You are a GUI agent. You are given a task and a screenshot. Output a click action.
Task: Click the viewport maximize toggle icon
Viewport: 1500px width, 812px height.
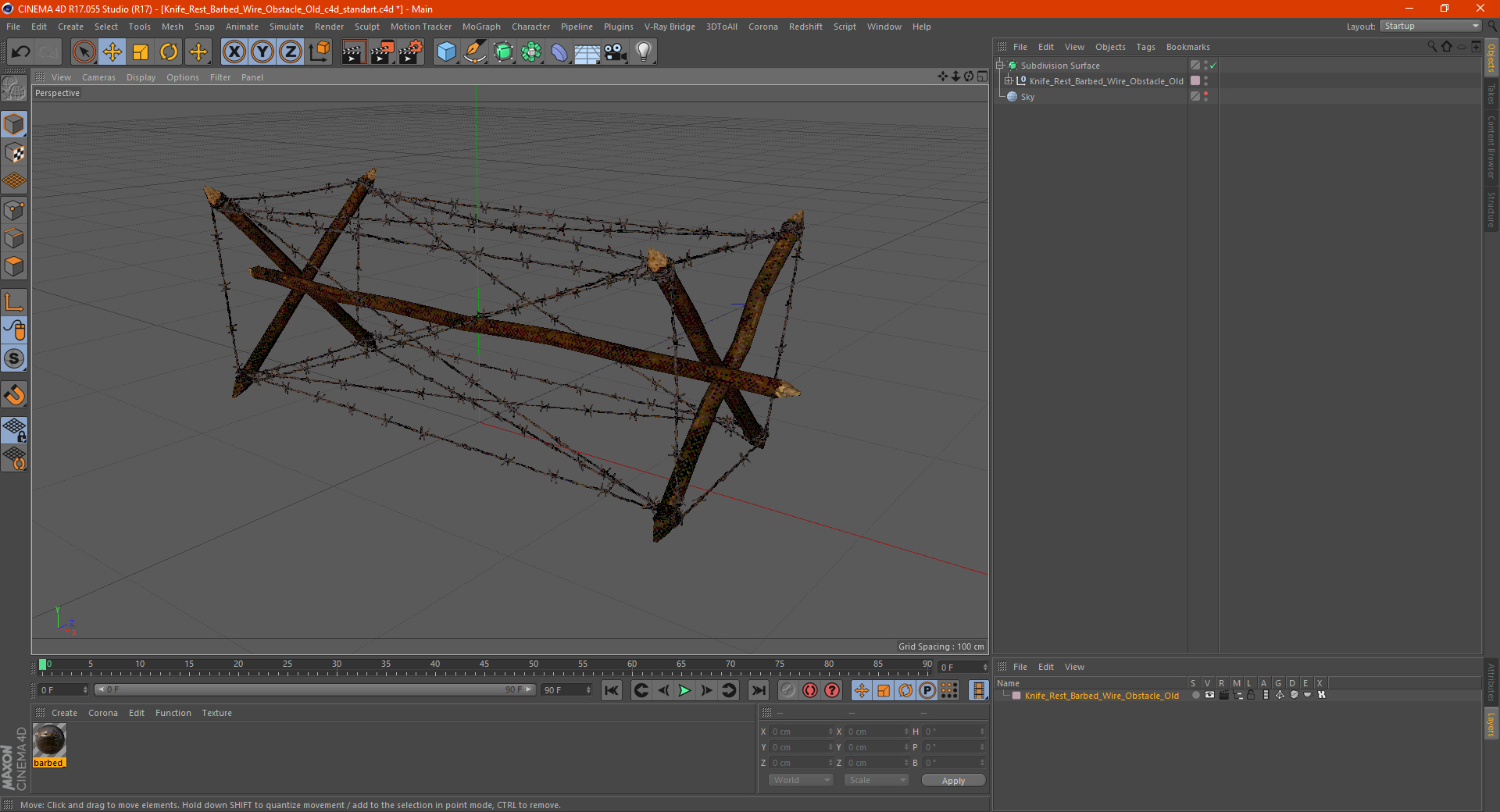[x=982, y=77]
